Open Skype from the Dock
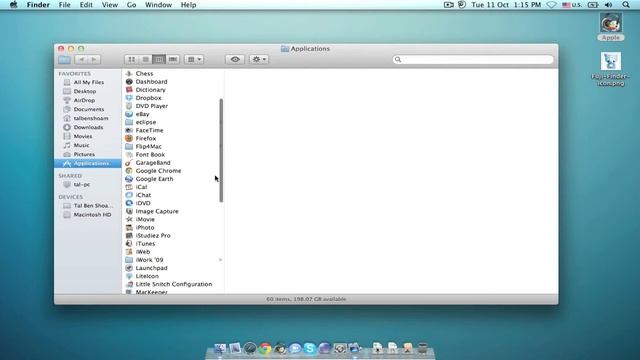This screenshot has width=640, height=360. [310, 348]
